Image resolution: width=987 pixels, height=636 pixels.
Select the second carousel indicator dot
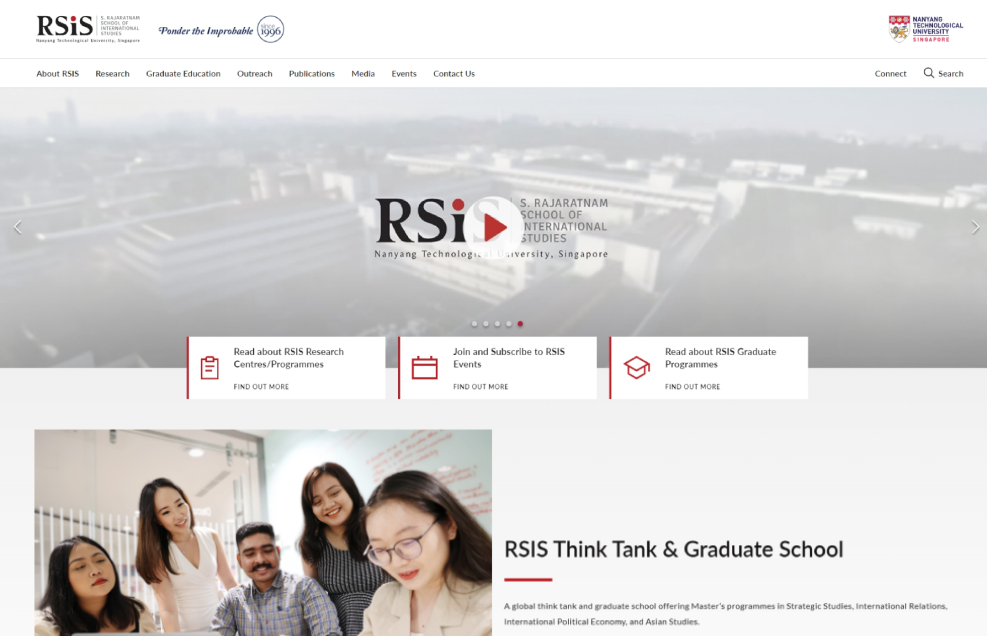(486, 324)
